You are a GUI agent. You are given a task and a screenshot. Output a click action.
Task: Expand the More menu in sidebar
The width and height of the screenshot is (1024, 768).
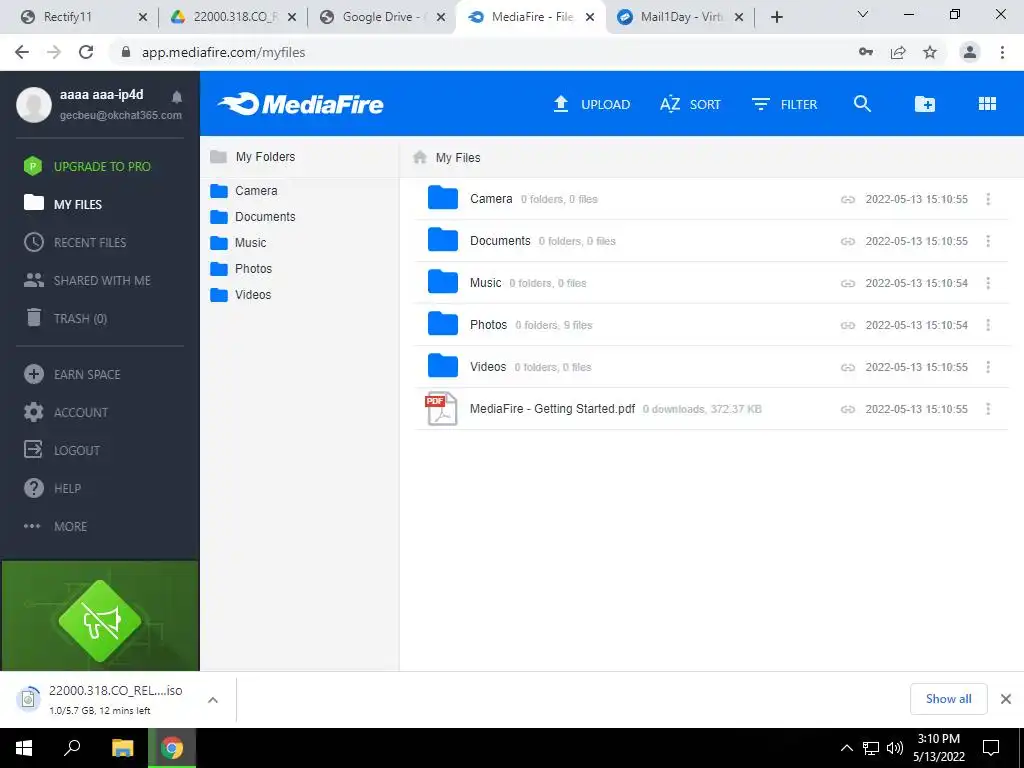coord(56,526)
